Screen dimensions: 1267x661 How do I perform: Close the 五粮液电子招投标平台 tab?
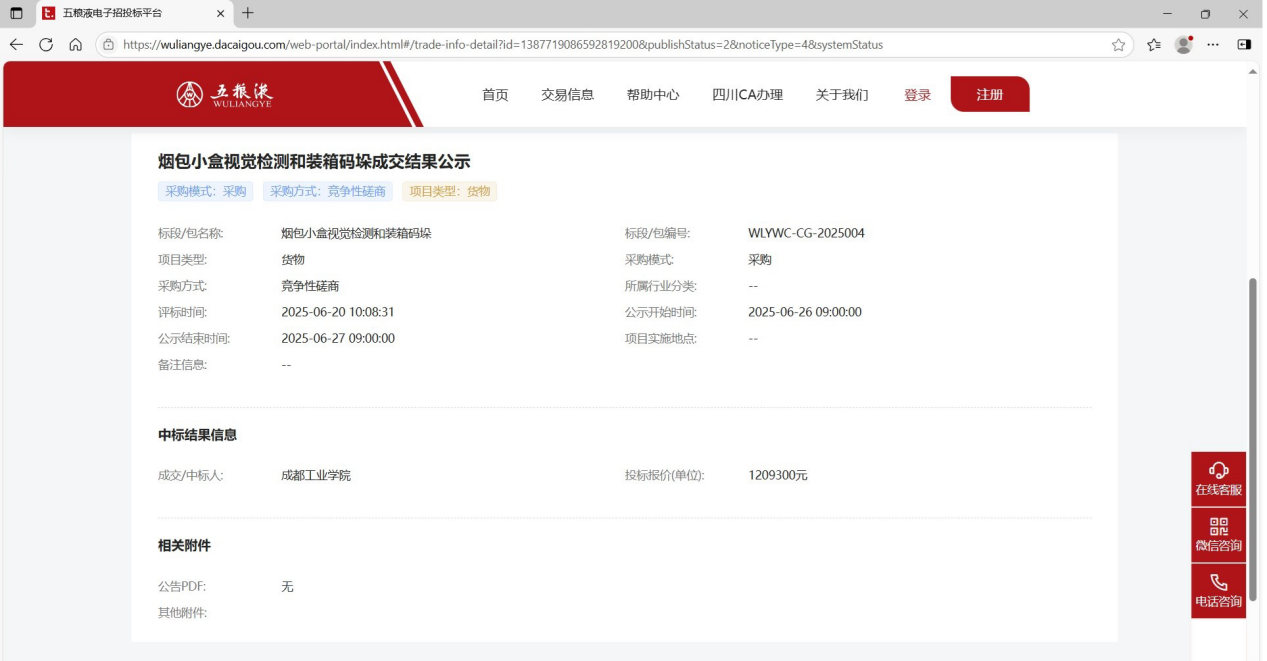click(221, 14)
